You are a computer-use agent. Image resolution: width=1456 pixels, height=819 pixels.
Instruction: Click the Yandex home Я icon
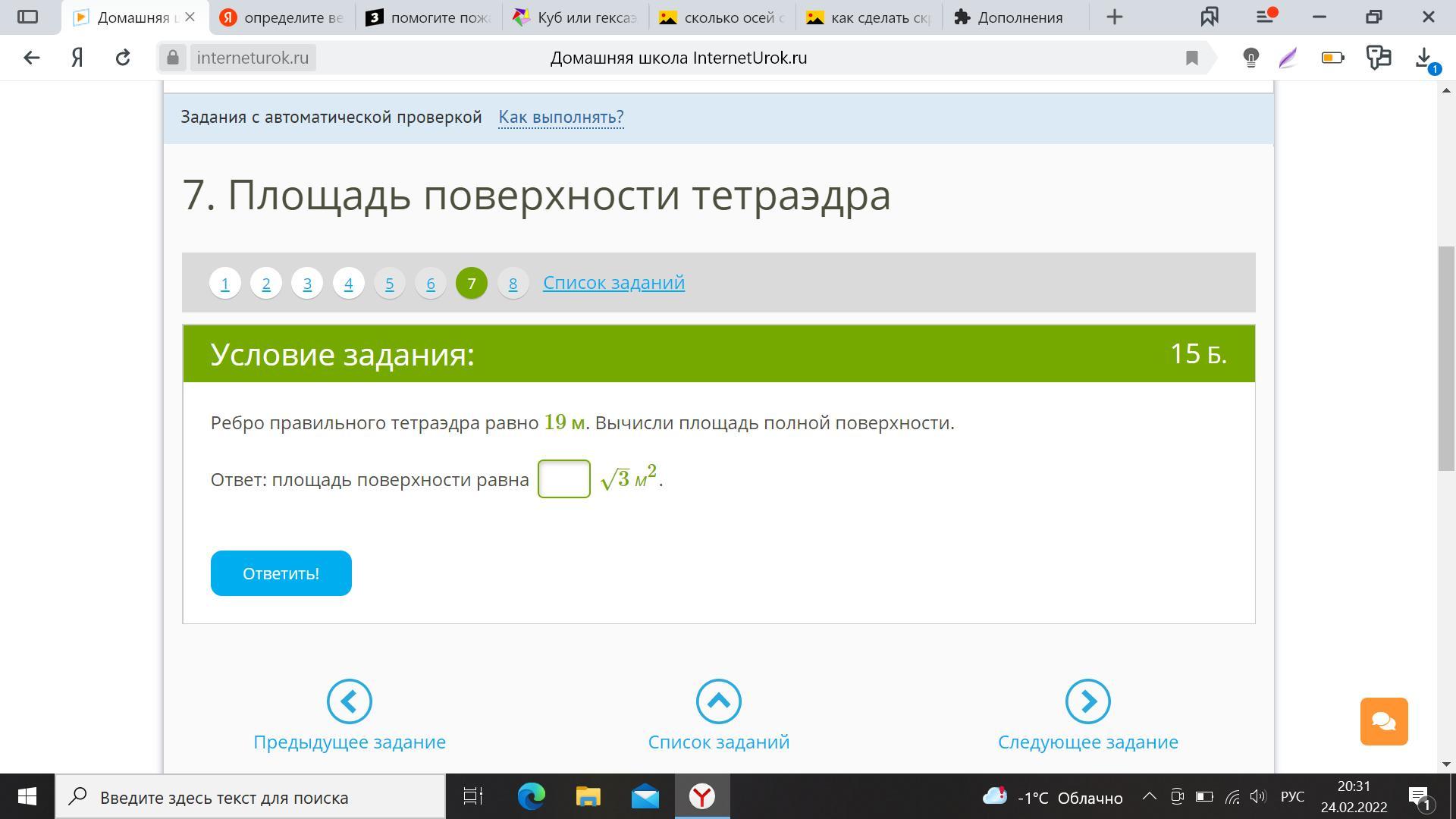pos(77,58)
